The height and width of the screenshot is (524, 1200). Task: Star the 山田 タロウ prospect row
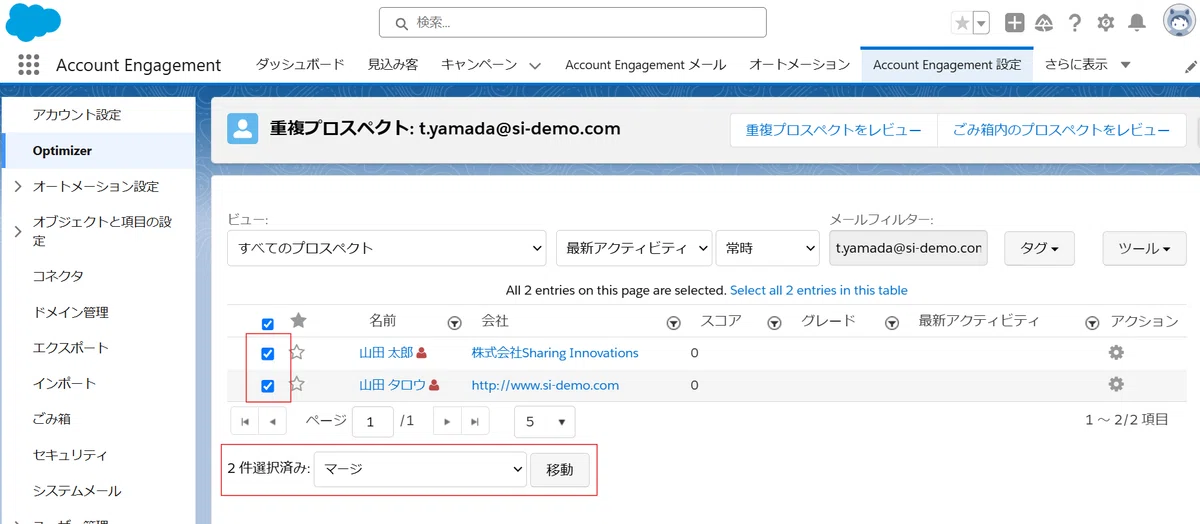(x=297, y=384)
